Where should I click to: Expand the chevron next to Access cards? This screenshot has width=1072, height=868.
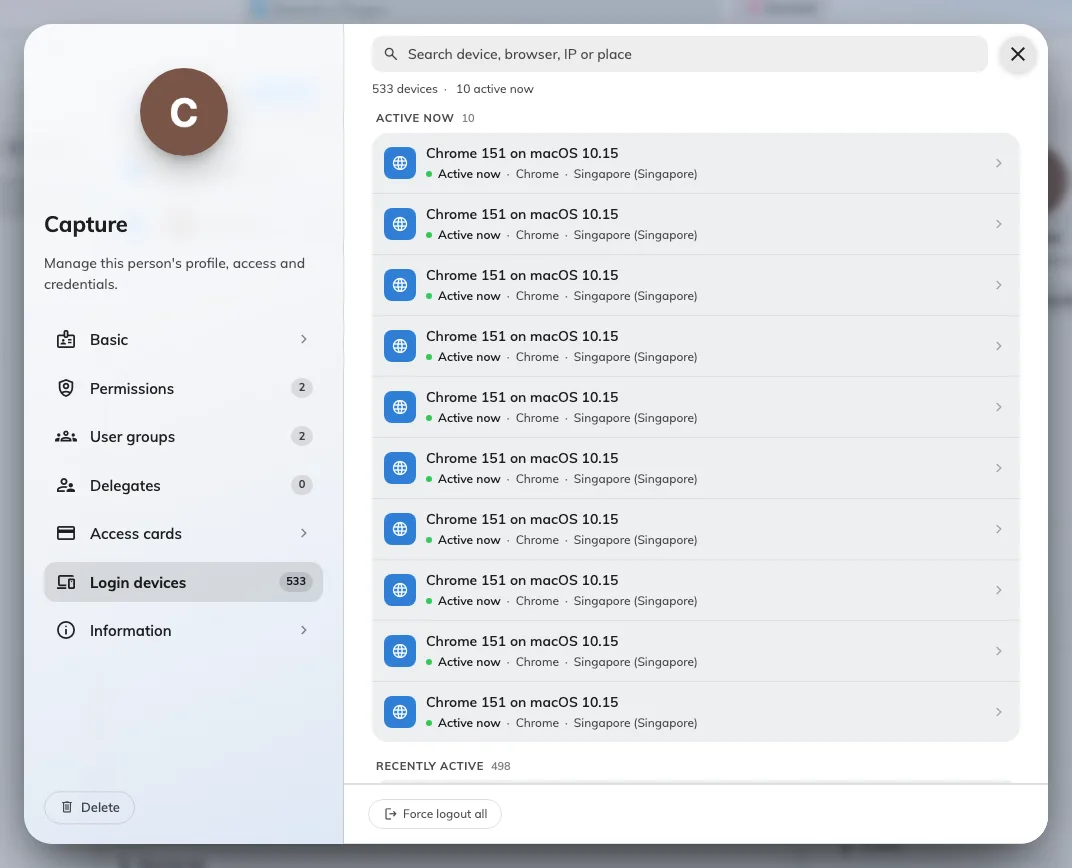point(304,533)
